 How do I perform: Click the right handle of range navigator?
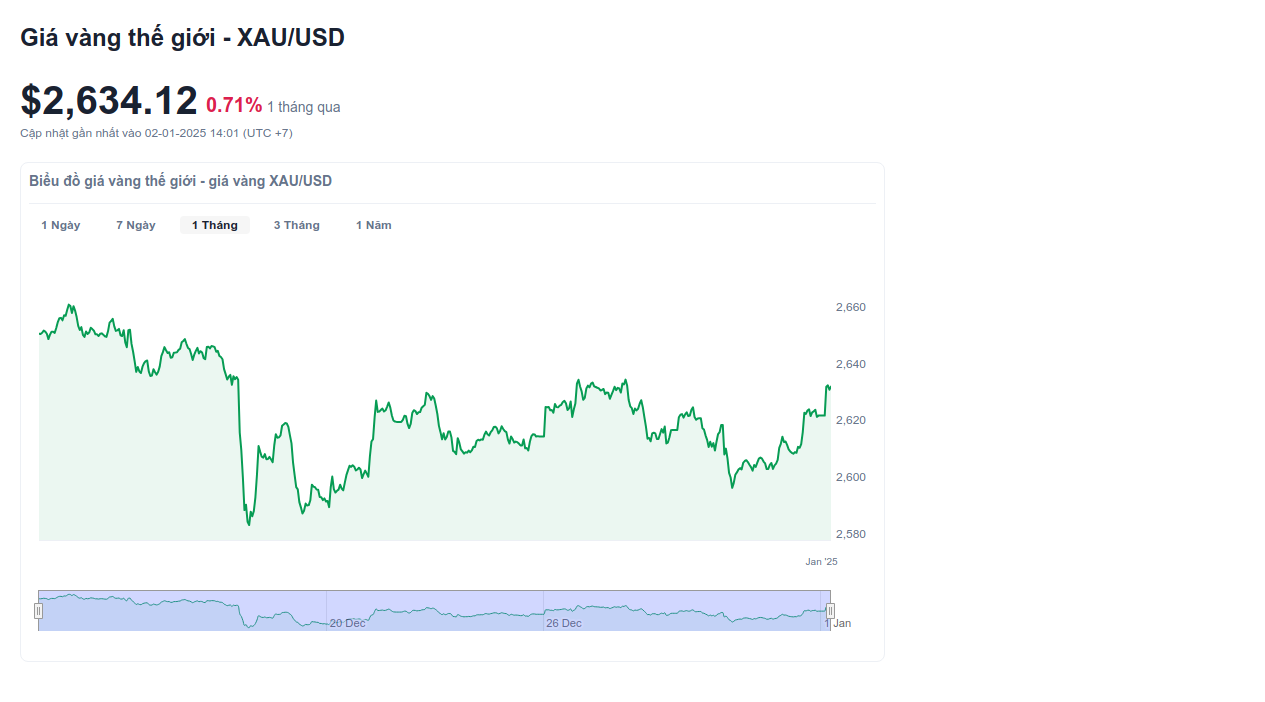[830, 611]
